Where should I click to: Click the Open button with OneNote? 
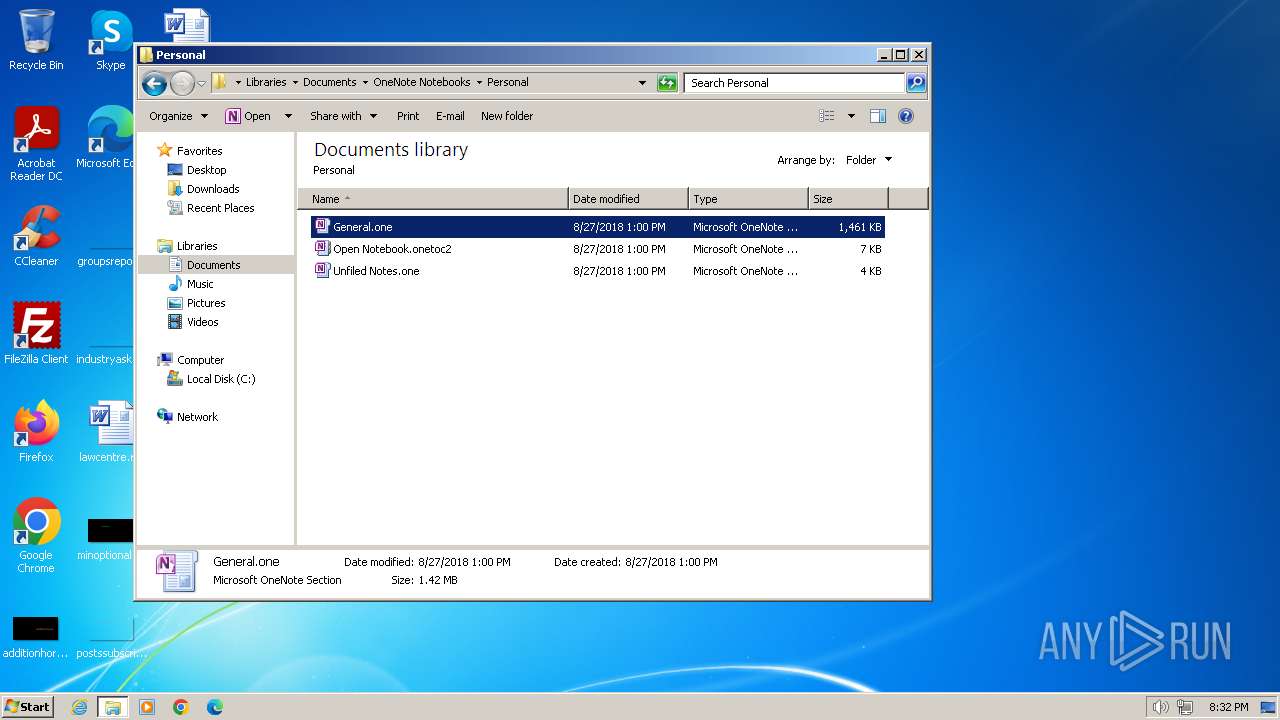point(249,116)
